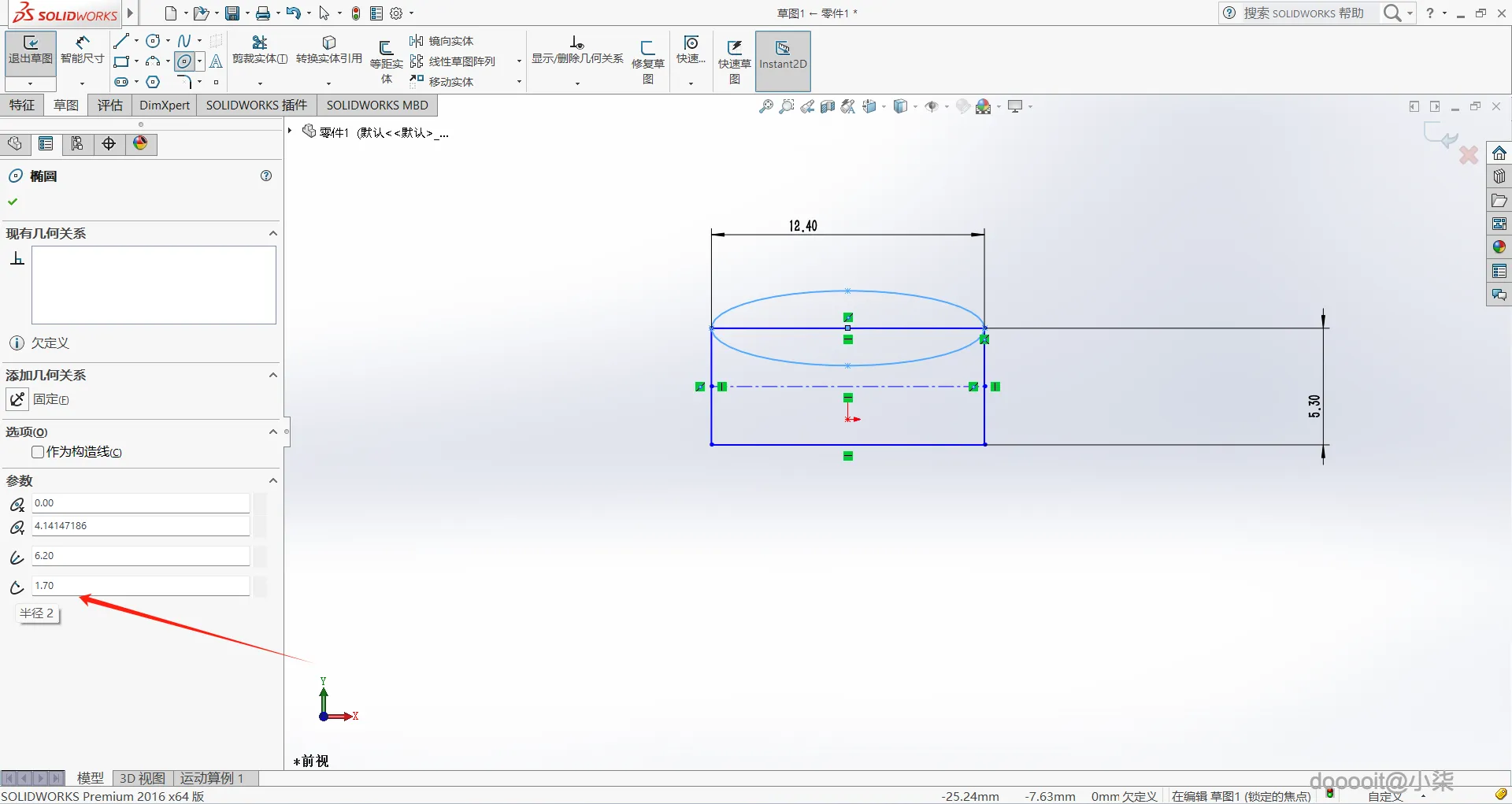The width and height of the screenshot is (1512, 804).
Task: Click the Print icon in top toolbar
Action: coord(263,13)
